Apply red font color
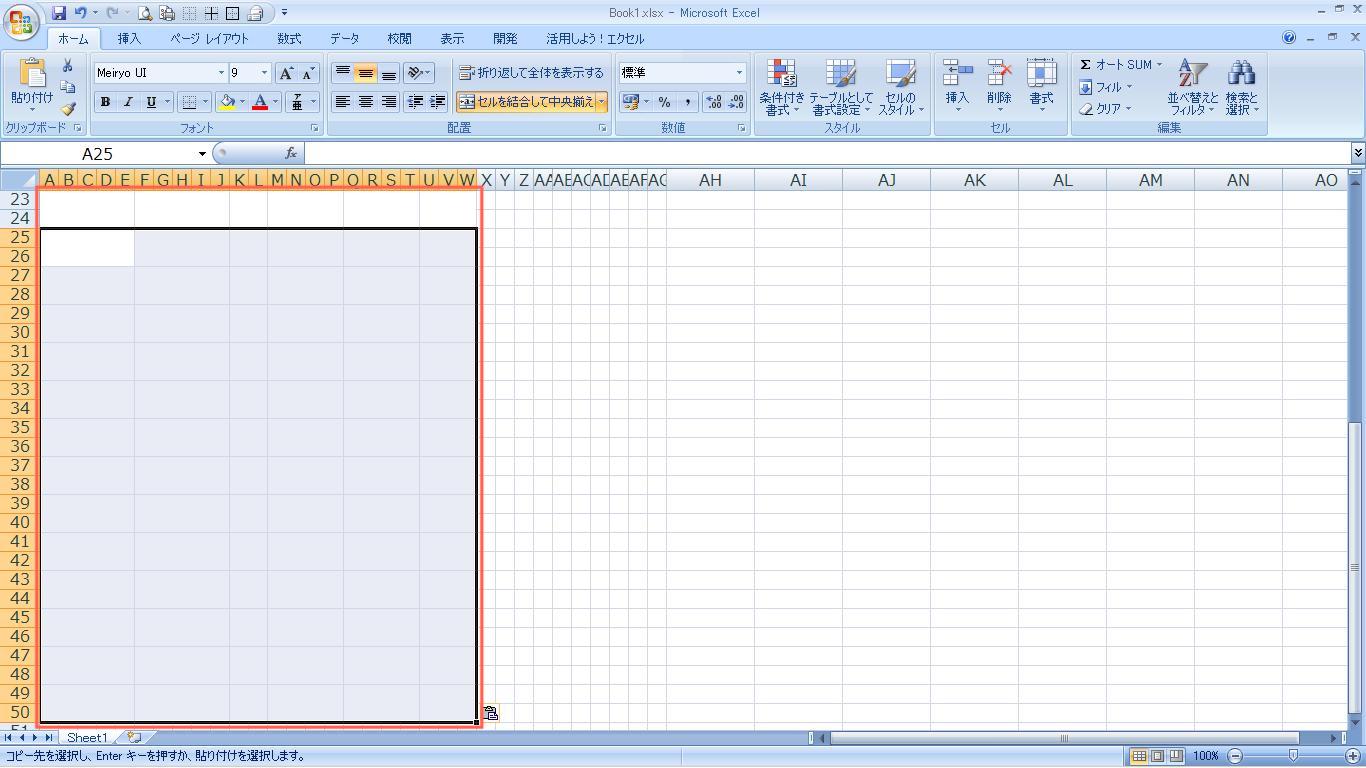 (260, 102)
